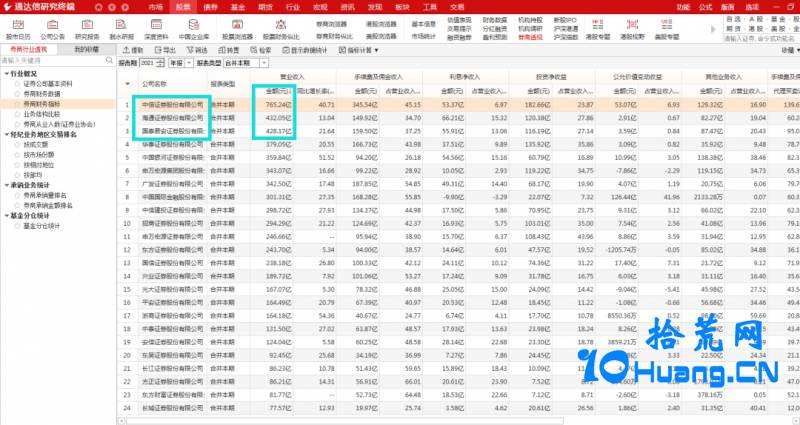800x425 pixels.
Task: Click the 765.24亿 revenue cell
Action: 279,105
